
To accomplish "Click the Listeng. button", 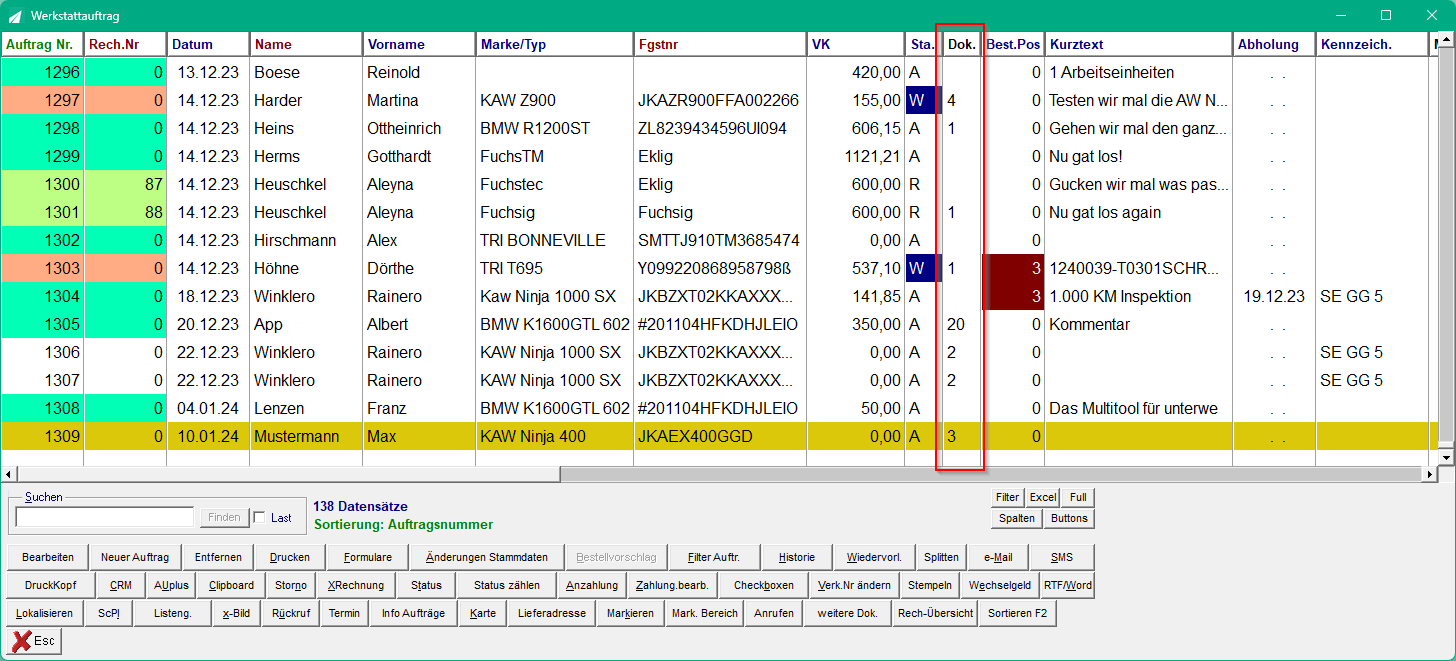I will coord(172,613).
